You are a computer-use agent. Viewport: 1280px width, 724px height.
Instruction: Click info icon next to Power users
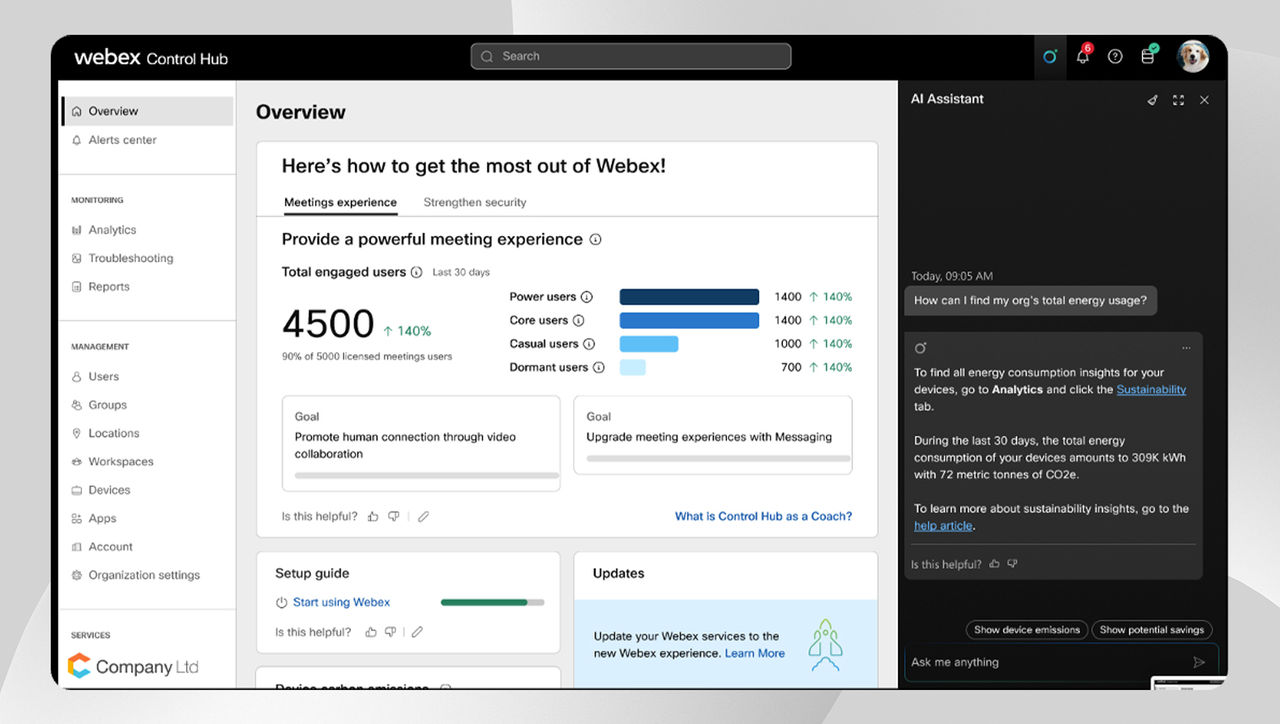coord(587,297)
